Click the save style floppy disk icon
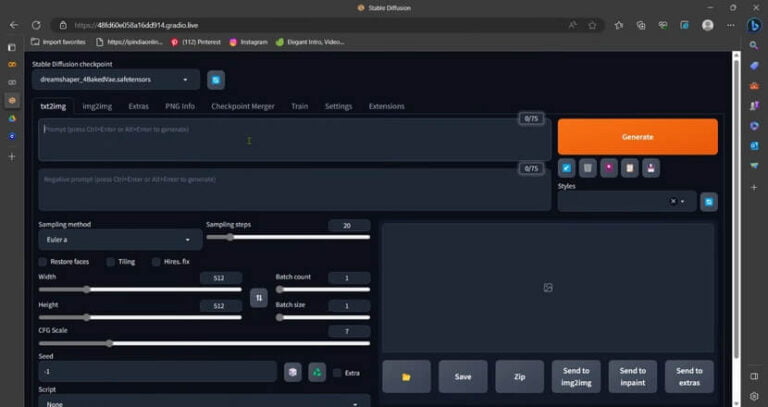The width and height of the screenshot is (768, 407). tap(651, 168)
